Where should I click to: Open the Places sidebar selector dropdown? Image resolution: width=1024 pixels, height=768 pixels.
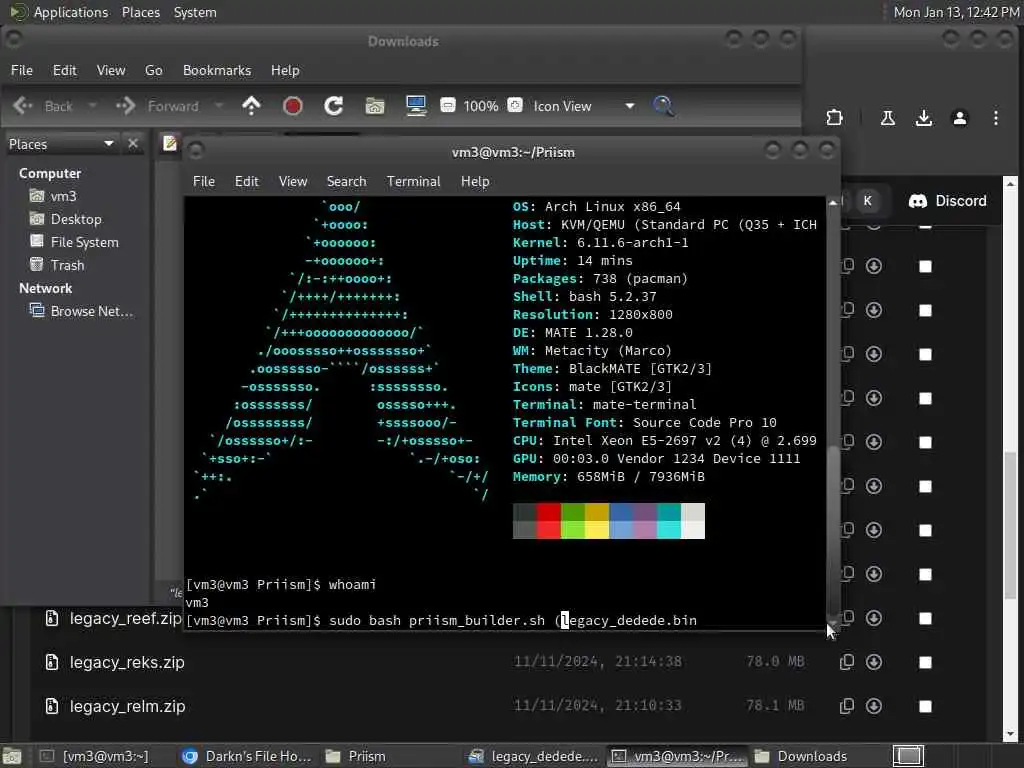pos(109,144)
